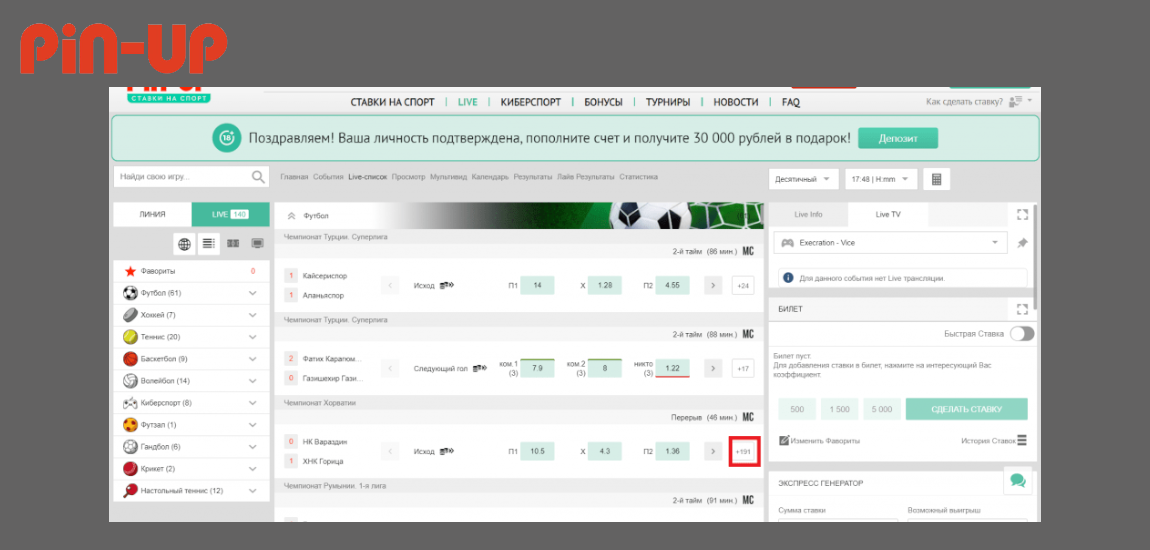The width and height of the screenshot is (1150, 550).
Task: Expand the Хоккей (7) category
Action: coord(252,315)
